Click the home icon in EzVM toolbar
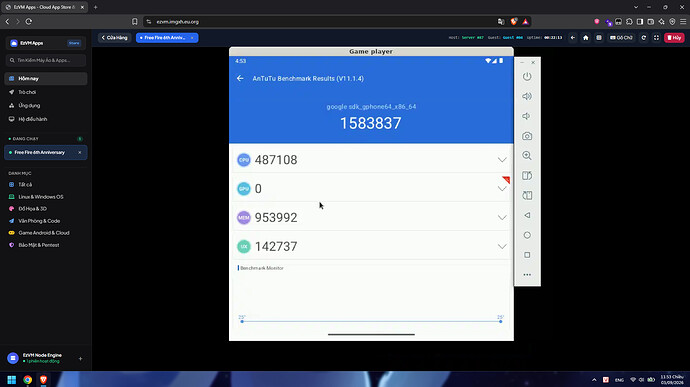 586,38
